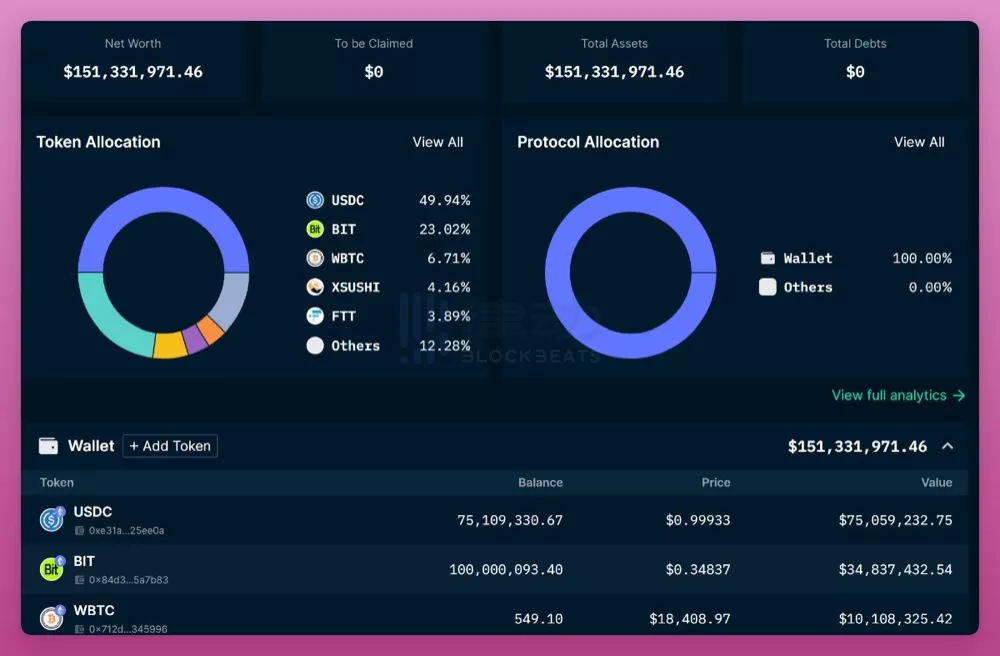Click the arrow after View full analytics
Screen dimensions: 1000x656
(959, 396)
